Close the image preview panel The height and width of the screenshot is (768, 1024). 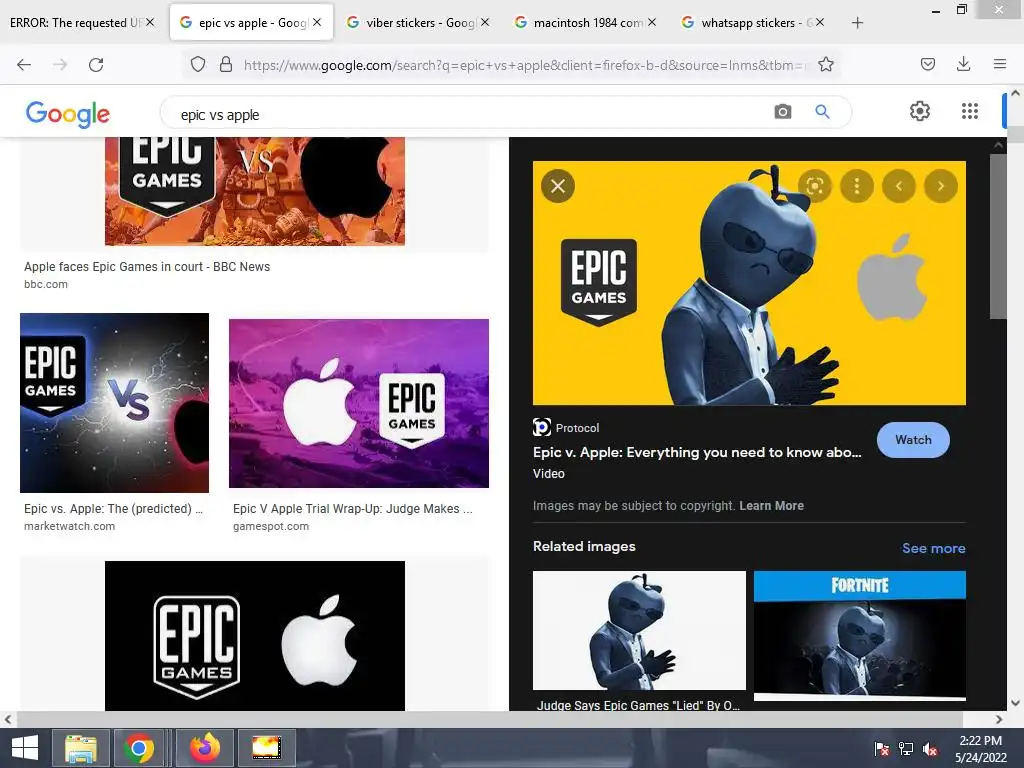click(558, 186)
